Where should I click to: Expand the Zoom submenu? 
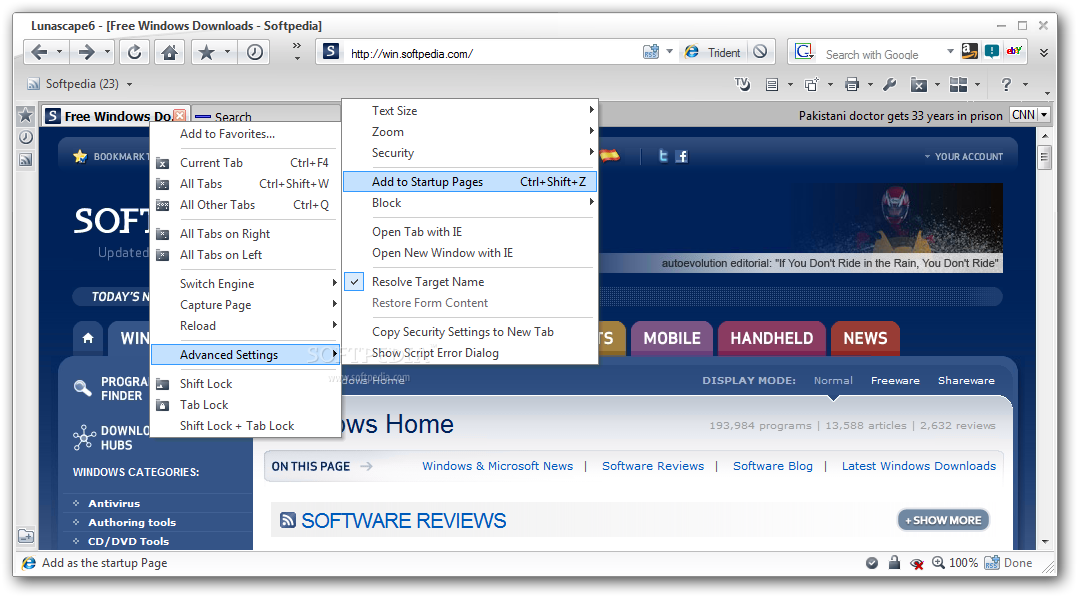470,132
